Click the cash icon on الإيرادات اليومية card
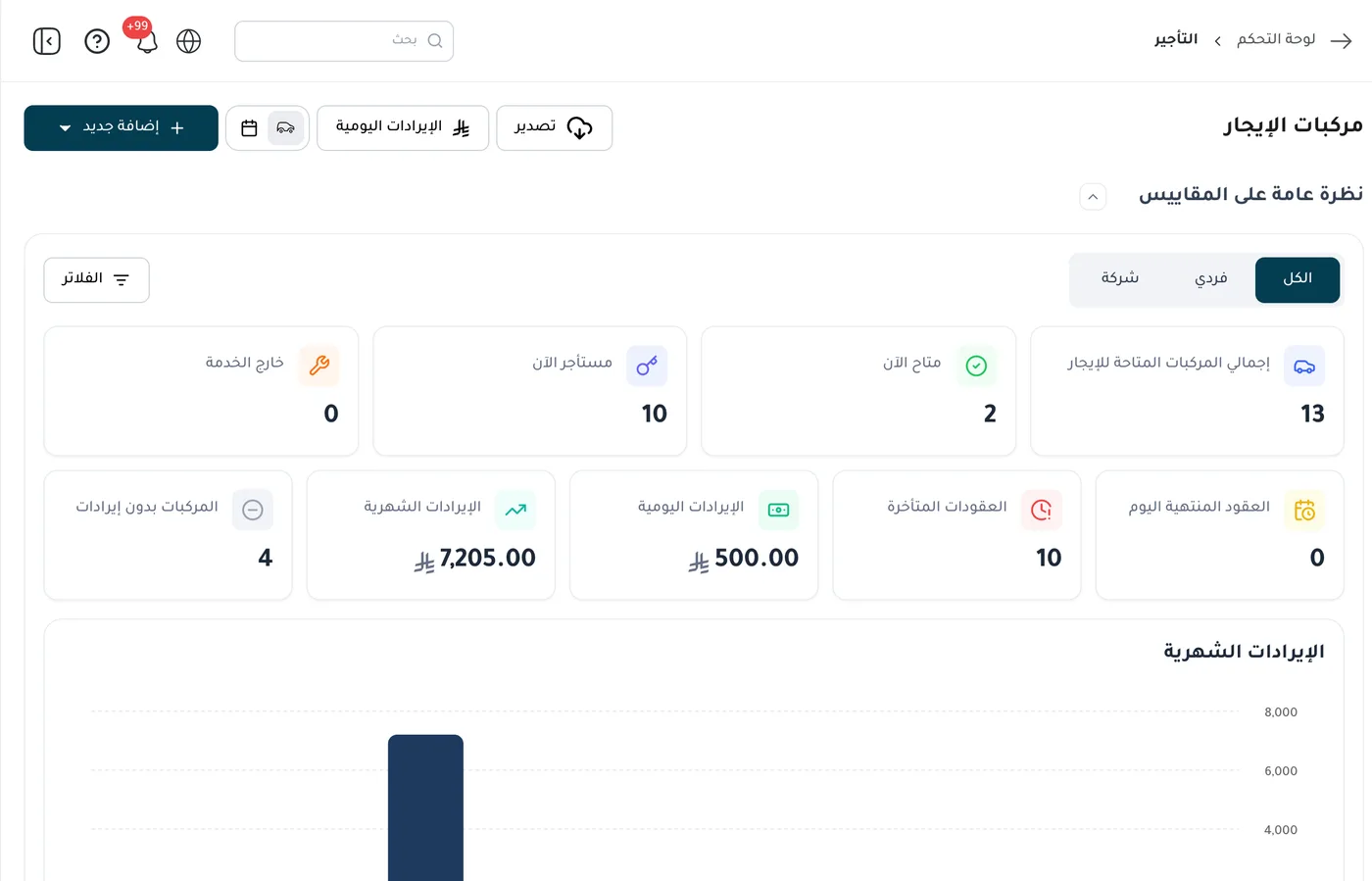Viewport: 1372px width, 881px height. pyautogui.click(x=778, y=510)
